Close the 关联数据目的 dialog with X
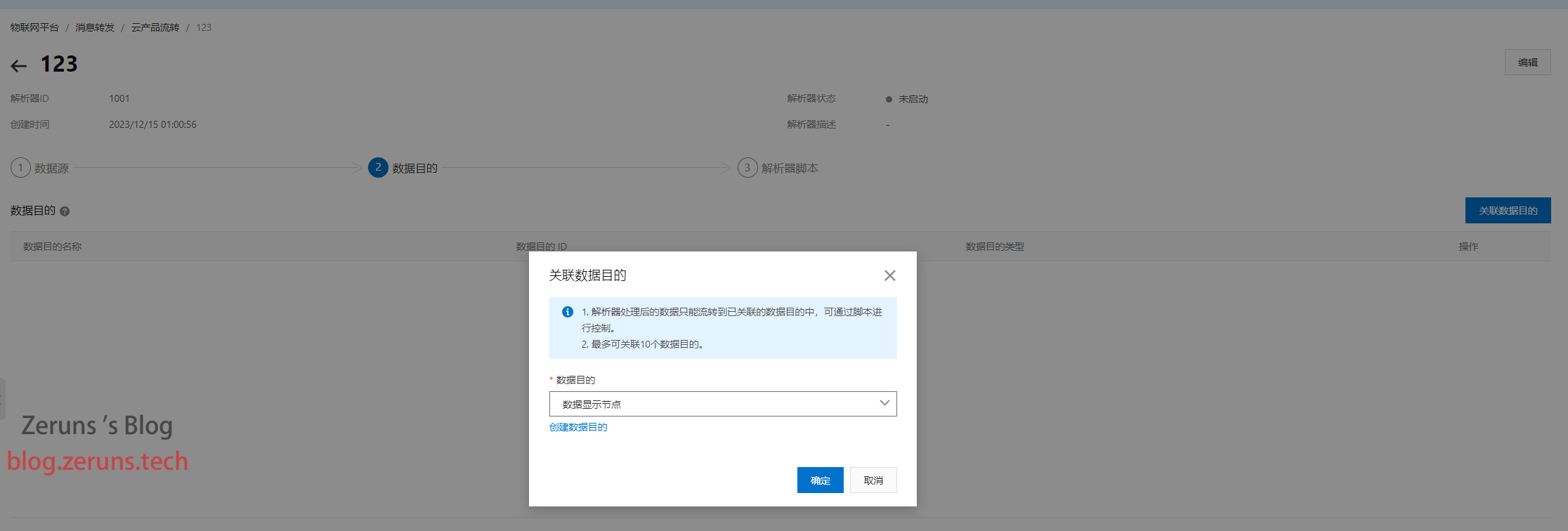1568x531 pixels. (x=889, y=275)
